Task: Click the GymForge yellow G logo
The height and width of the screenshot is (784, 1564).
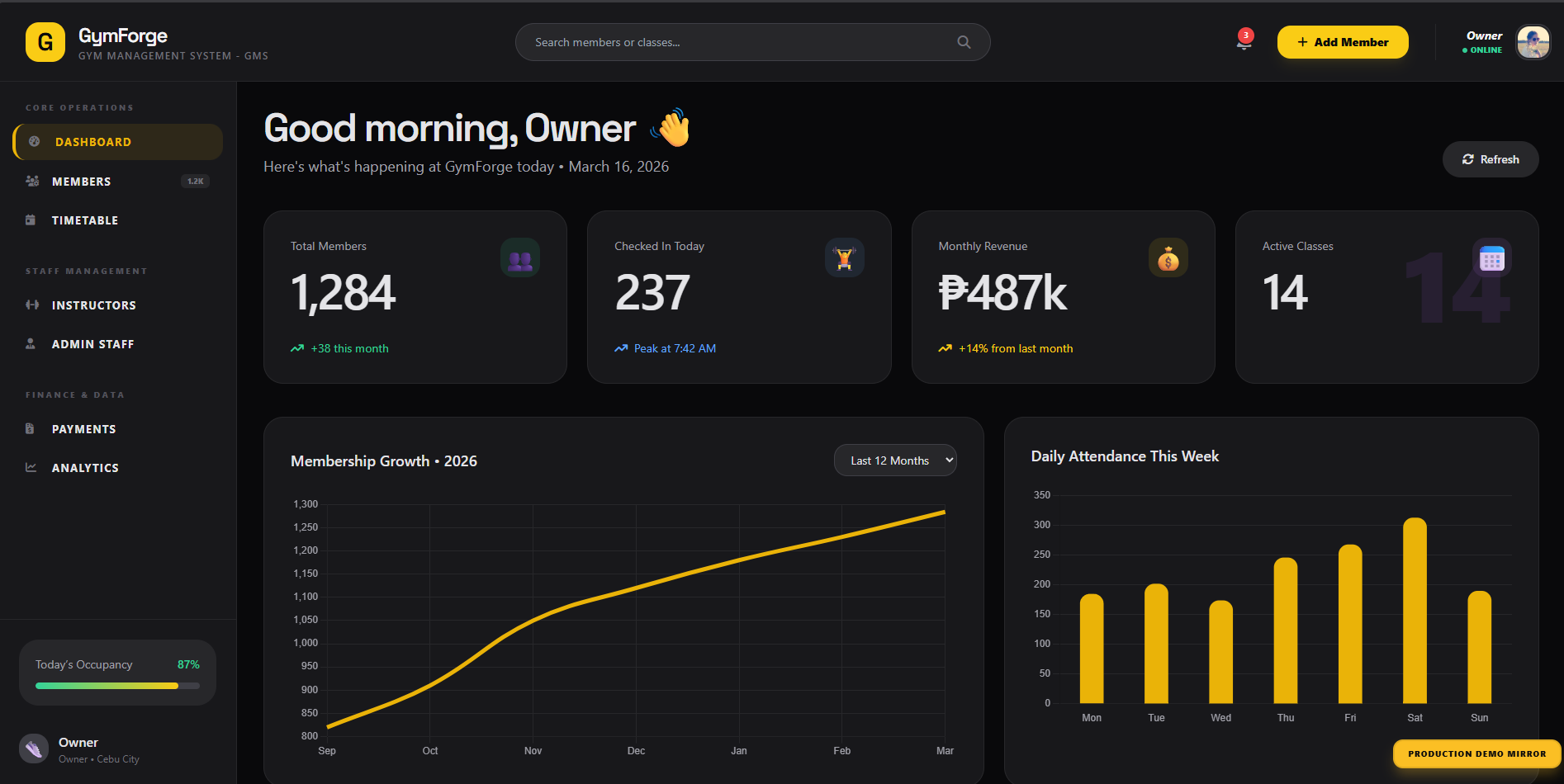Action: point(45,42)
